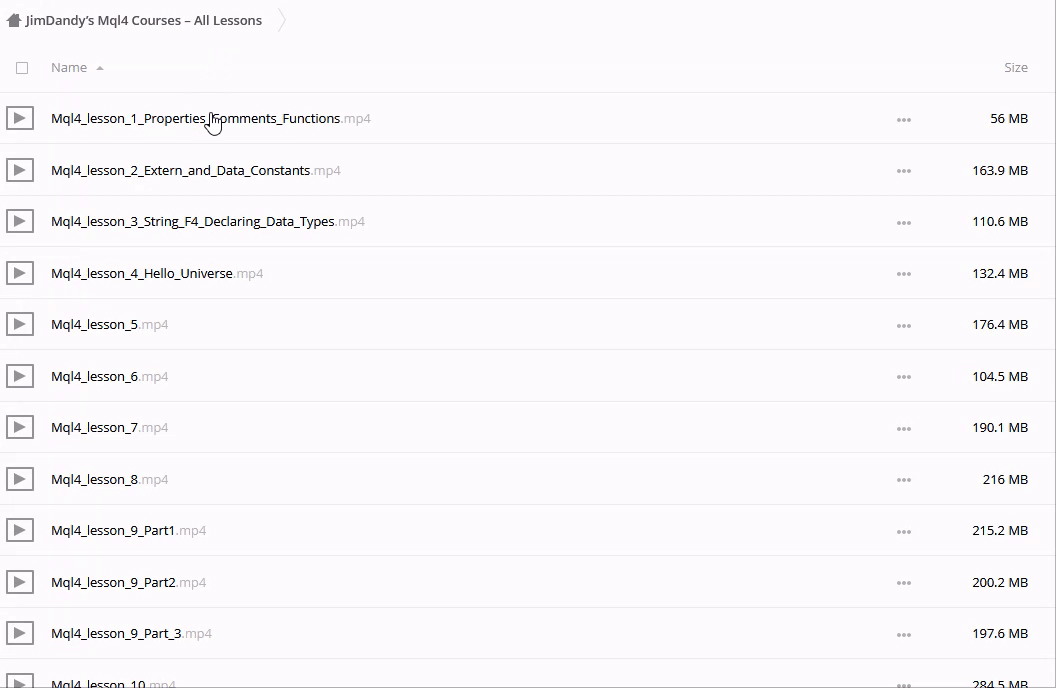Sort files by Size column header

[1015, 68]
